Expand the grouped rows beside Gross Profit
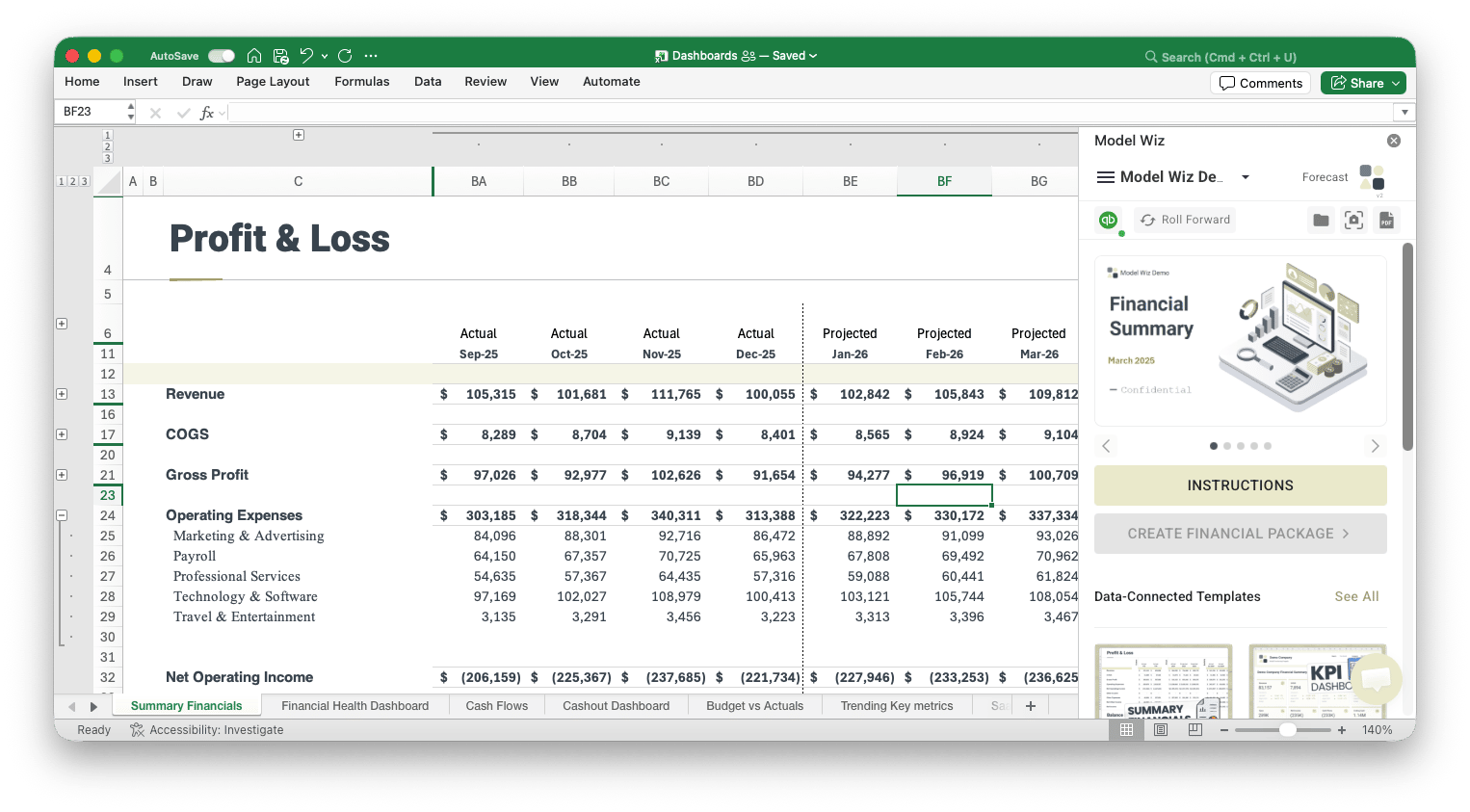 62,475
